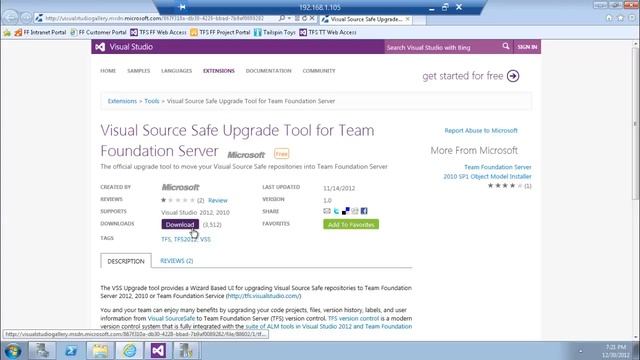Screen dimensions: 640x360
Task: Open the TFS version control link
Action: point(353,318)
